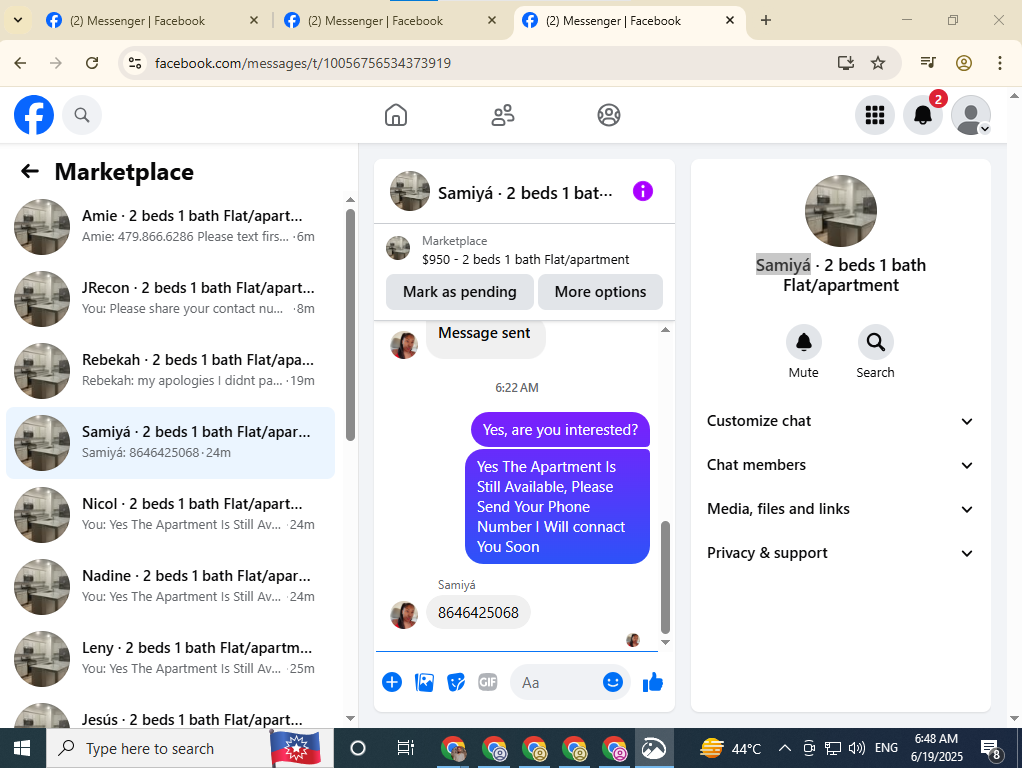The image size is (1022, 768).
Task: Click the browser back arrow
Action: pyautogui.click(x=20, y=63)
